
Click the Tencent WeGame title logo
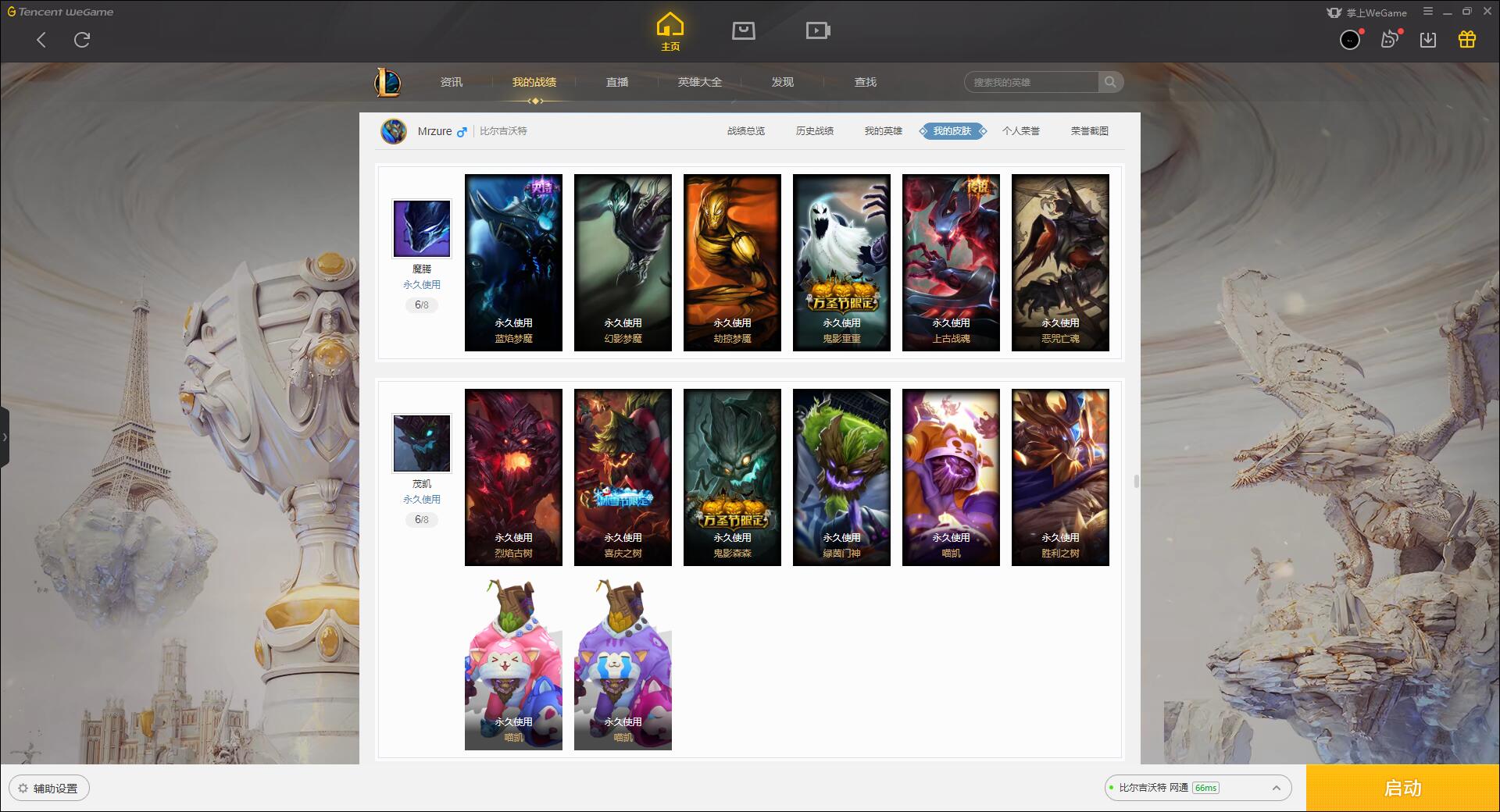pyautogui.click(x=60, y=12)
